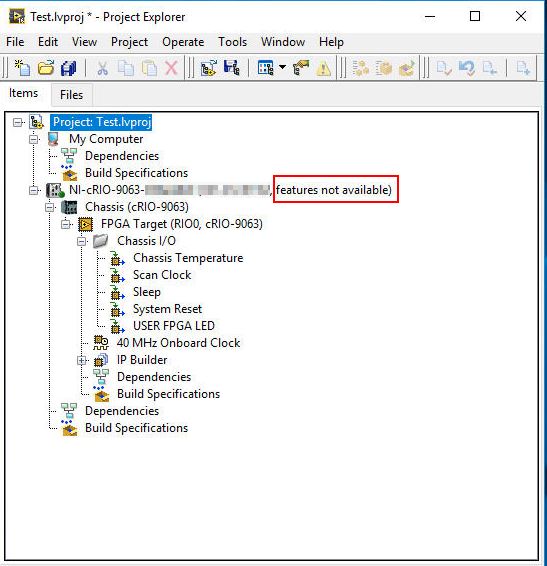Collapse the FPGA Target node
547x566 pixels.
[x=66, y=224]
